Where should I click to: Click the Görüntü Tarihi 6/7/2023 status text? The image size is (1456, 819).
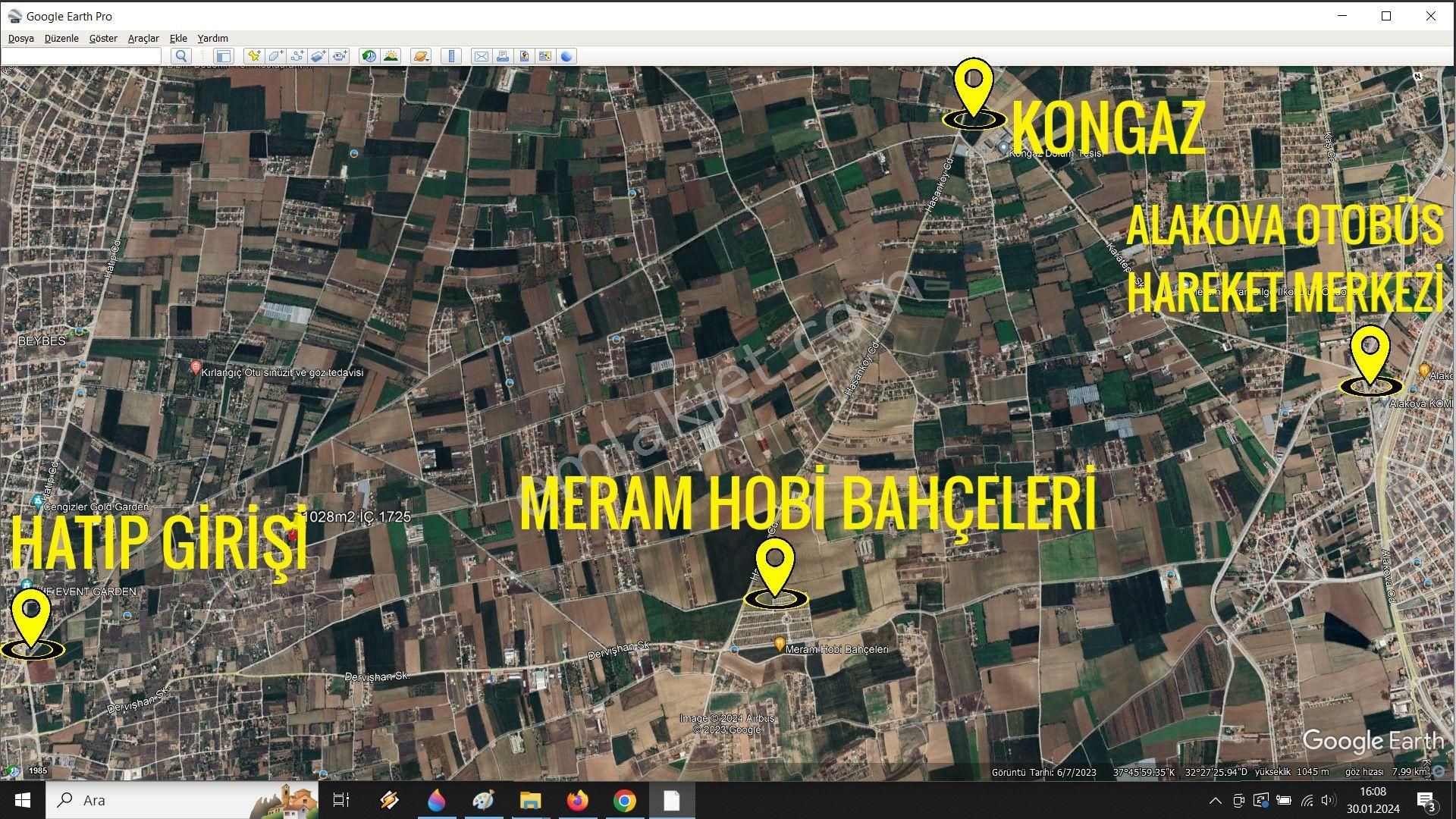click(1044, 772)
